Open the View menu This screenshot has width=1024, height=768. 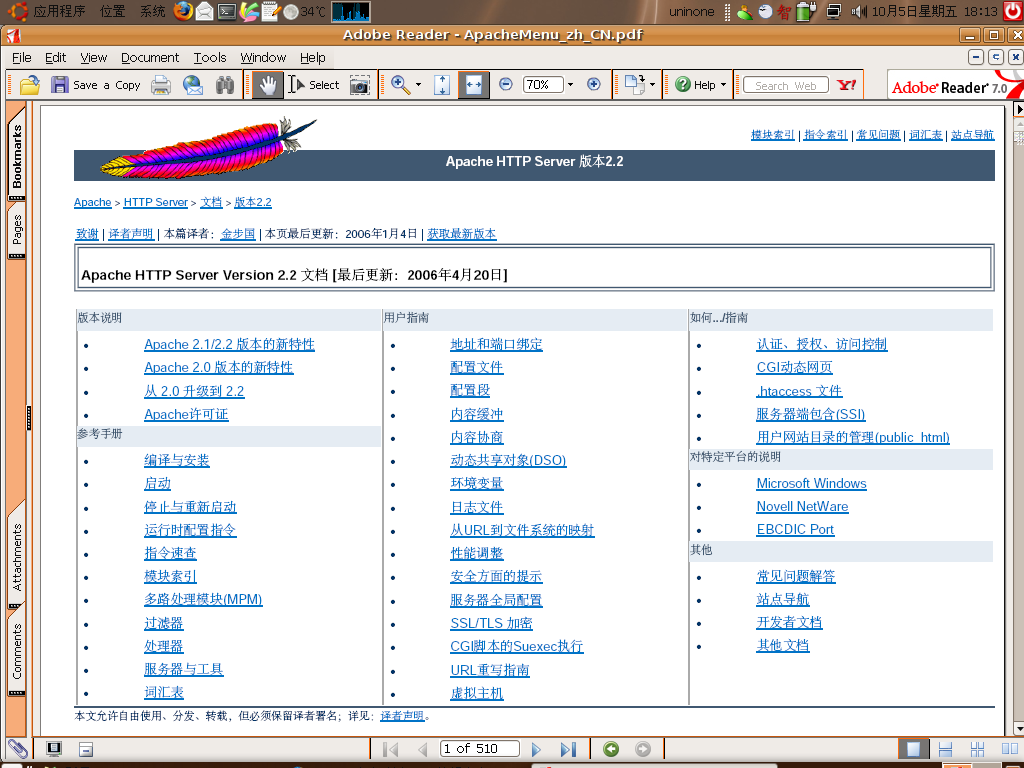pyautogui.click(x=93, y=57)
